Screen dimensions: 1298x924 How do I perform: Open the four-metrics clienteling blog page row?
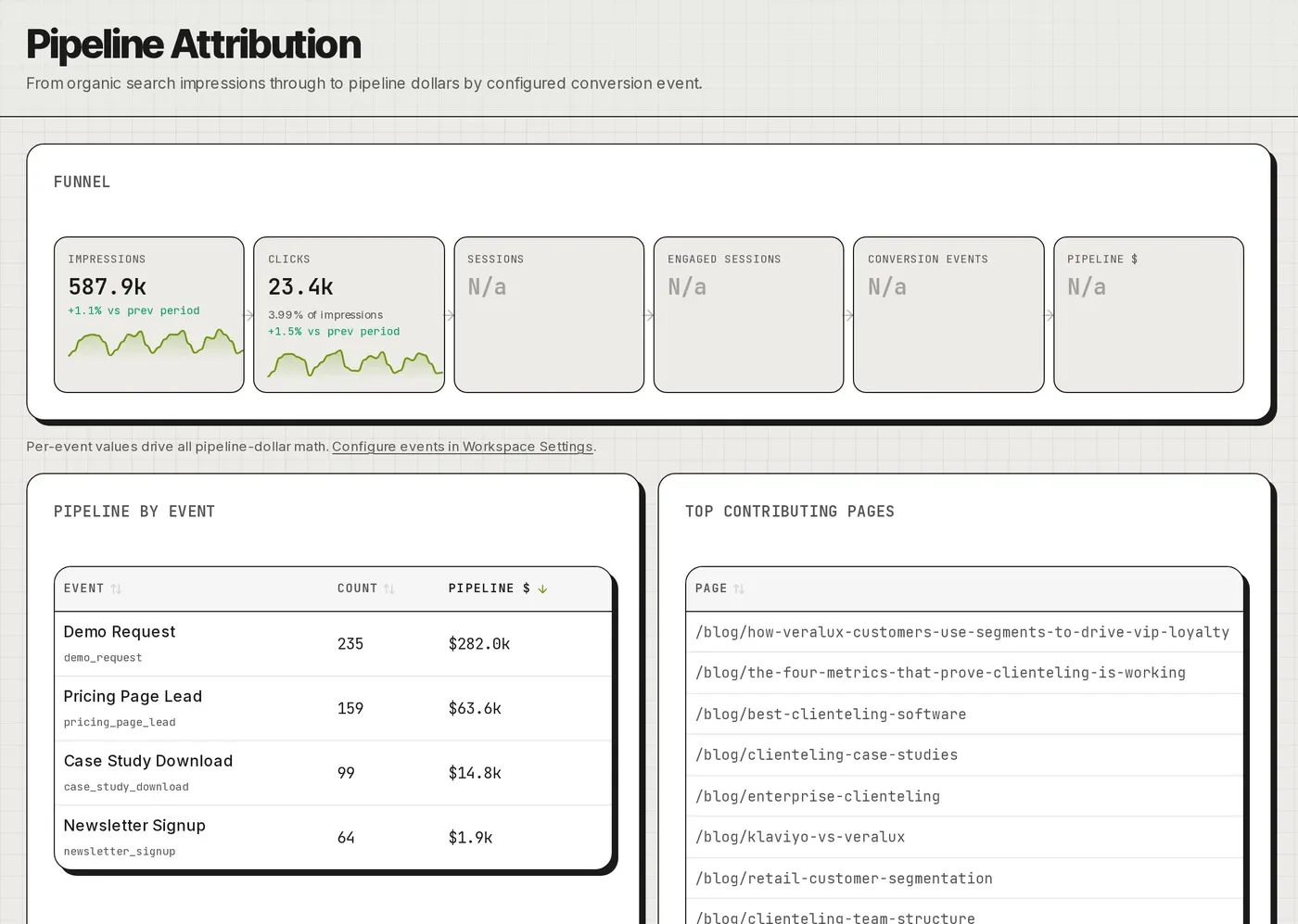pyautogui.click(x=964, y=673)
